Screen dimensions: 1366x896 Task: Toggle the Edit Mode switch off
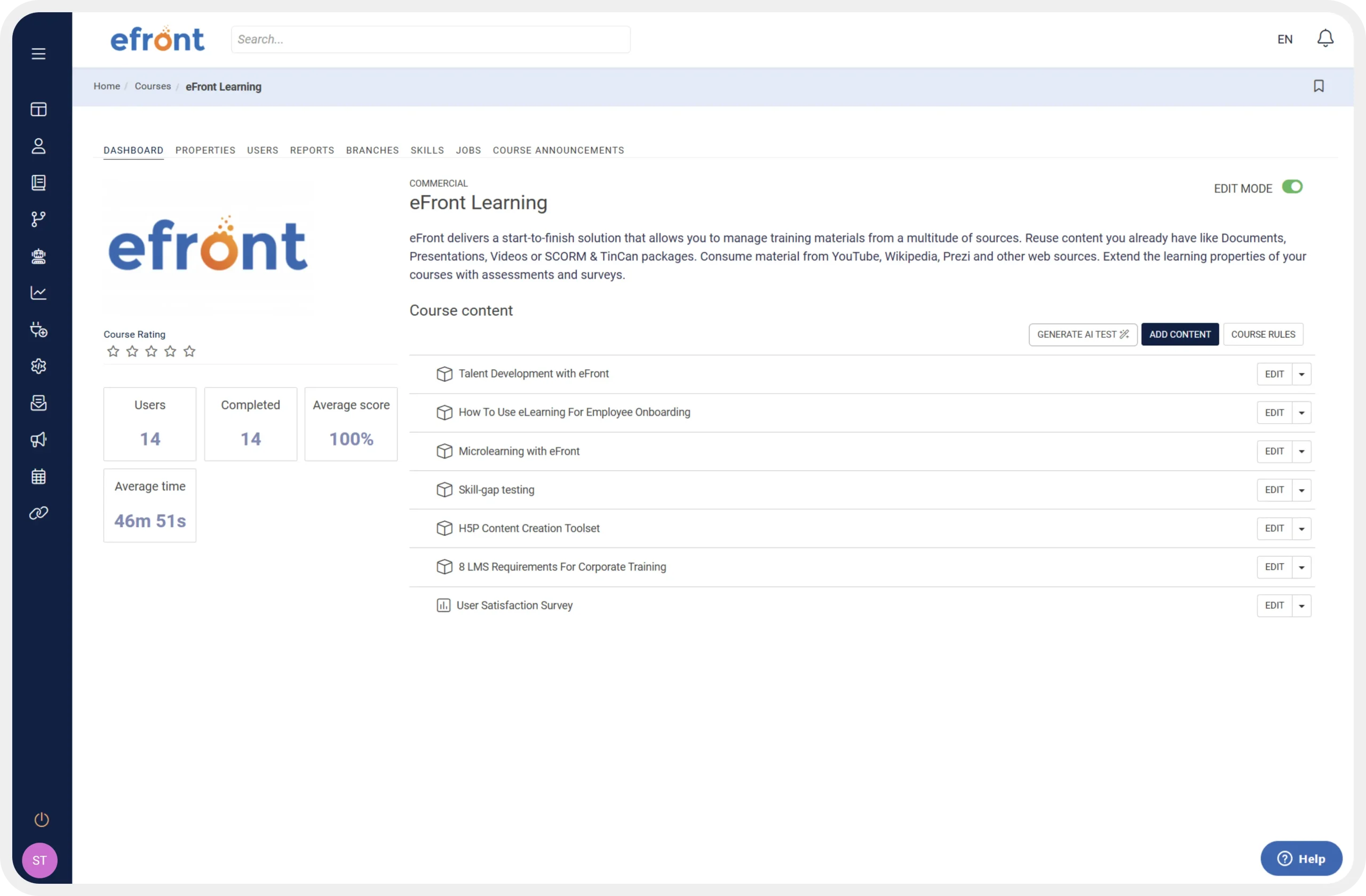(1292, 187)
